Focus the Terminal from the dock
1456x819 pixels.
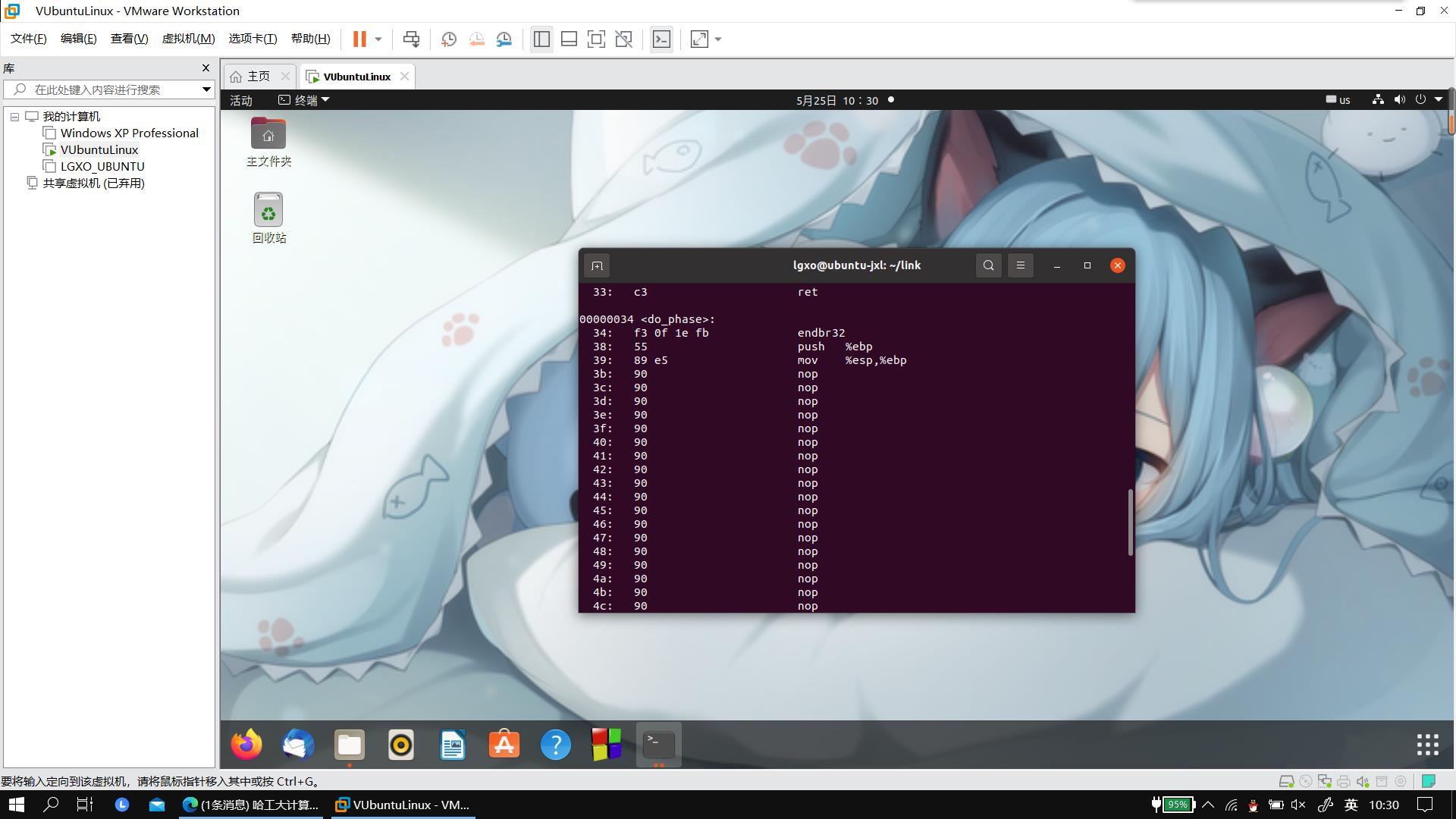(658, 745)
